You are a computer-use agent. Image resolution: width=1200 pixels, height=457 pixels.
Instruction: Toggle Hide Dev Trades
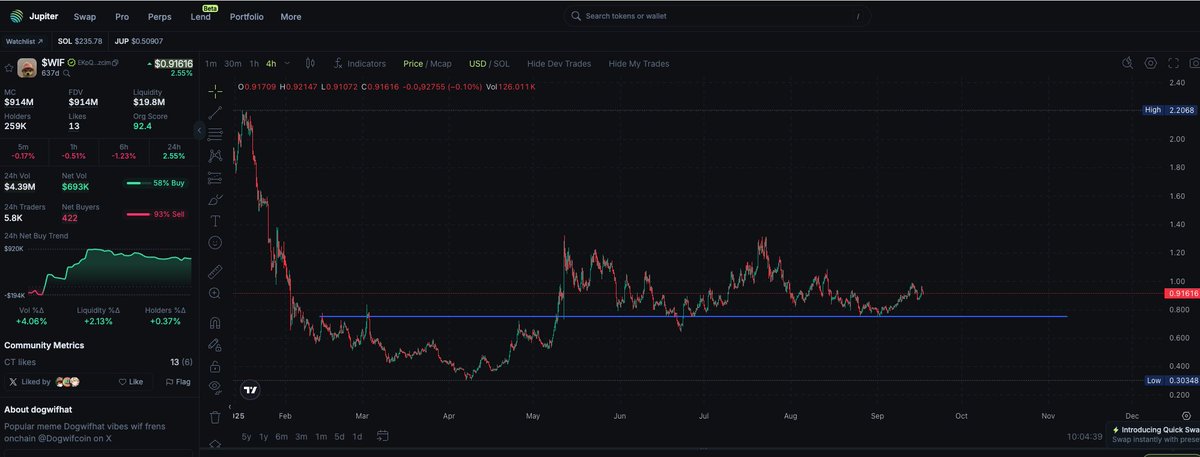559,63
